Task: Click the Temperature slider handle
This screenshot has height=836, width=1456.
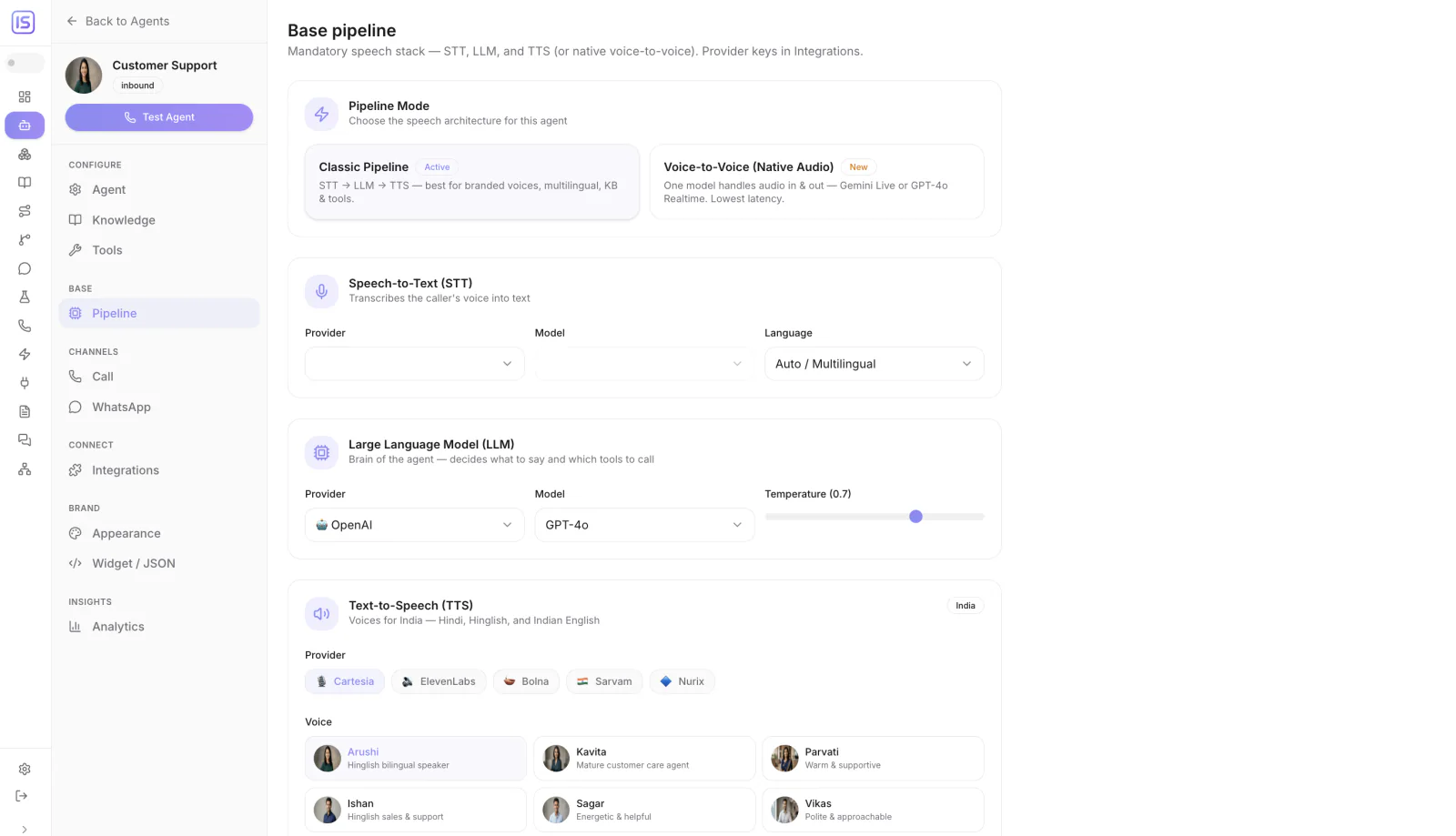Action: pos(915,517)
